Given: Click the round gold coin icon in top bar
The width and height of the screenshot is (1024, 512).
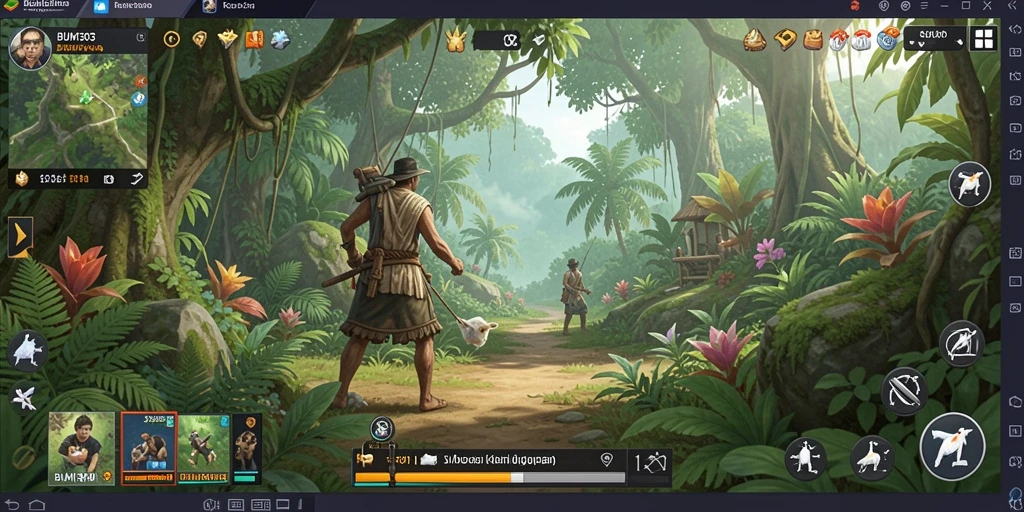Looking at the screenshot, I should 171,39.
